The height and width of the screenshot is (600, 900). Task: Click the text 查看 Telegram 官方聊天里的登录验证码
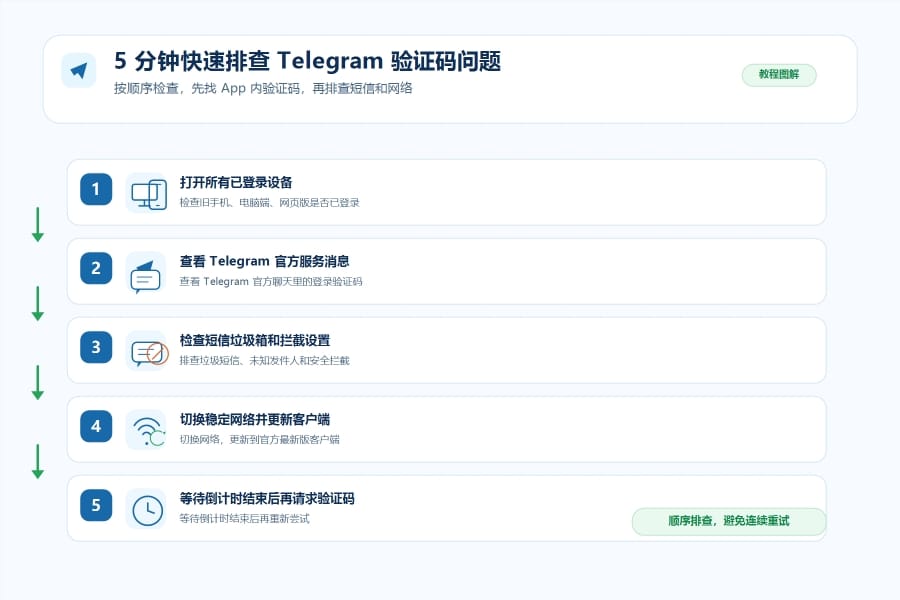(x=271, y=281)
